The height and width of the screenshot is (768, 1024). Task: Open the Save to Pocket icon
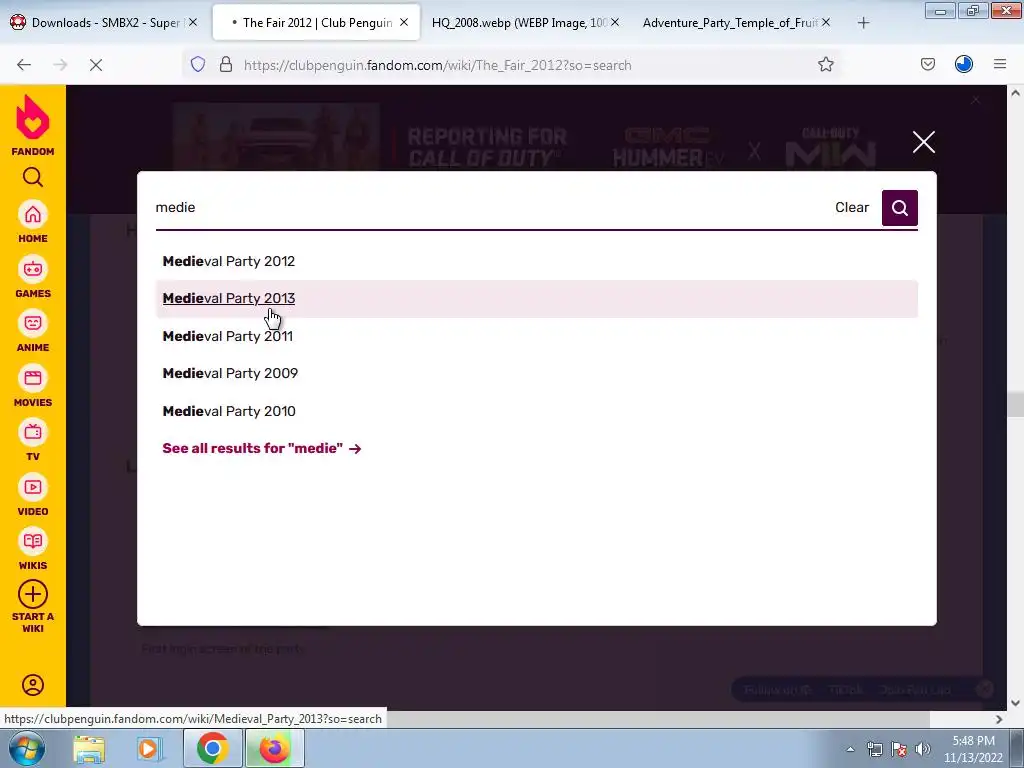tap(927, 64)
